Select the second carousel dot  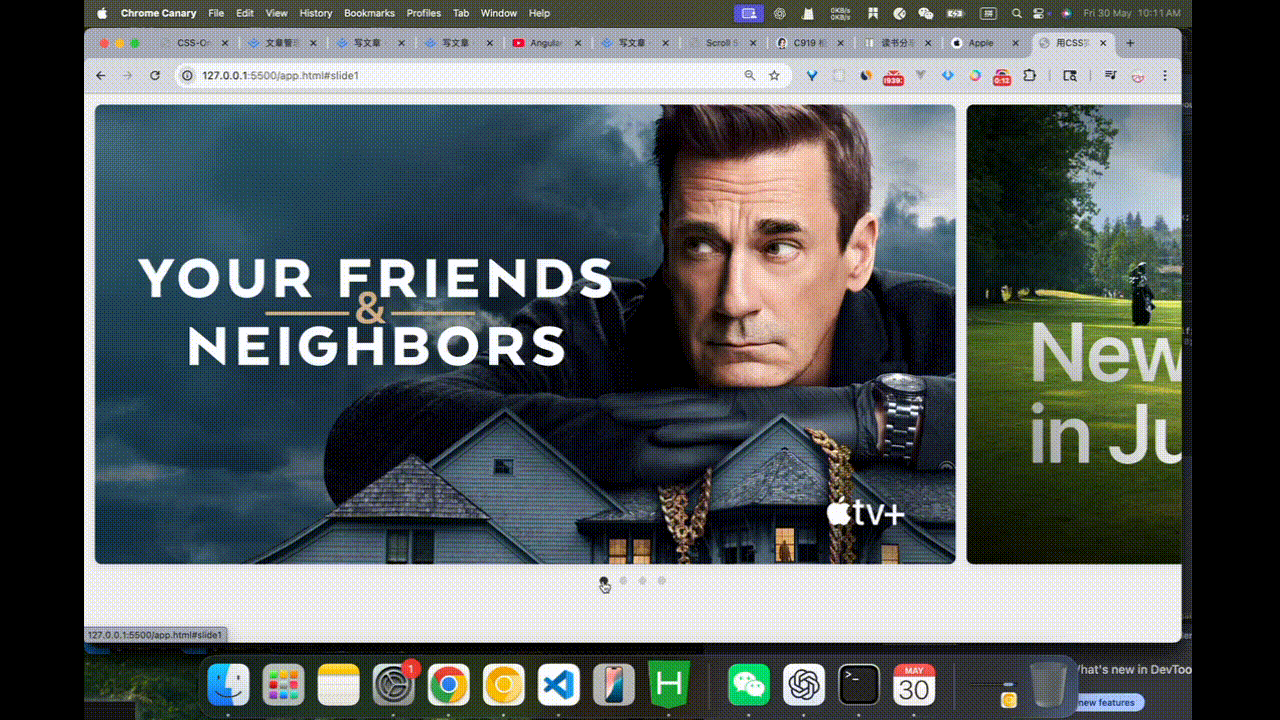click(623, 580)
